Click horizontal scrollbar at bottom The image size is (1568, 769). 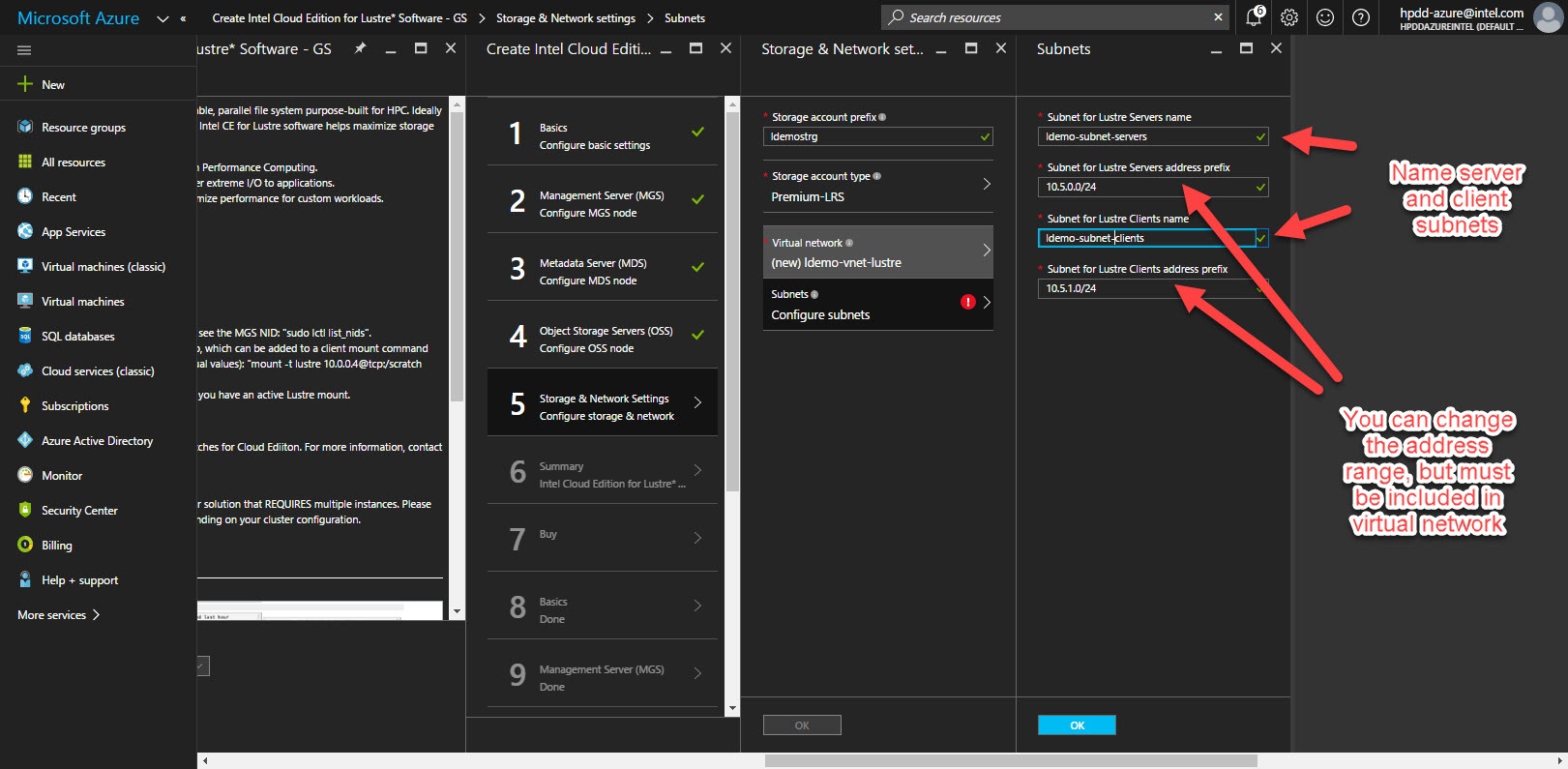1011,761
